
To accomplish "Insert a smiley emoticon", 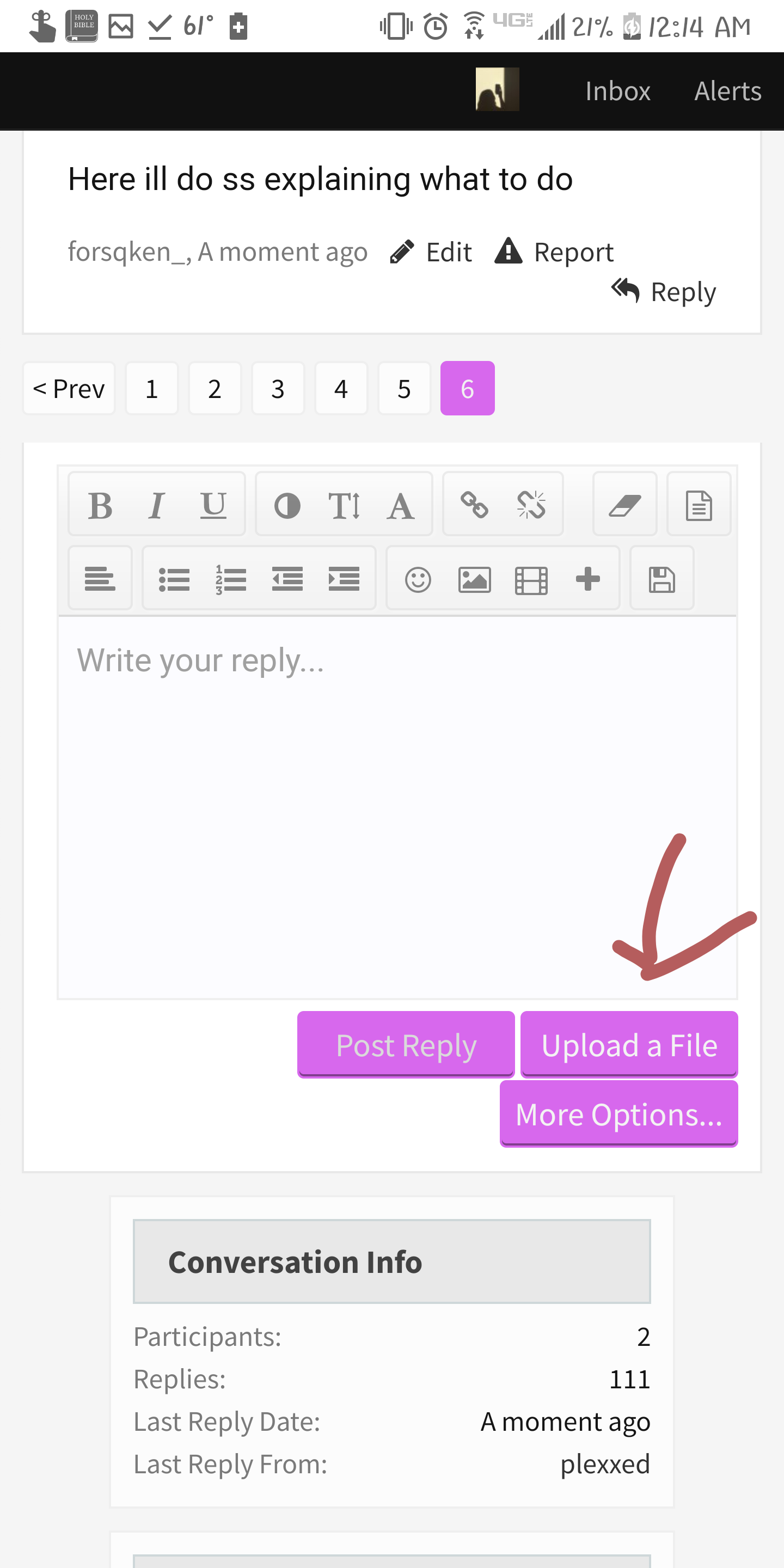I will tap(418, 579).
